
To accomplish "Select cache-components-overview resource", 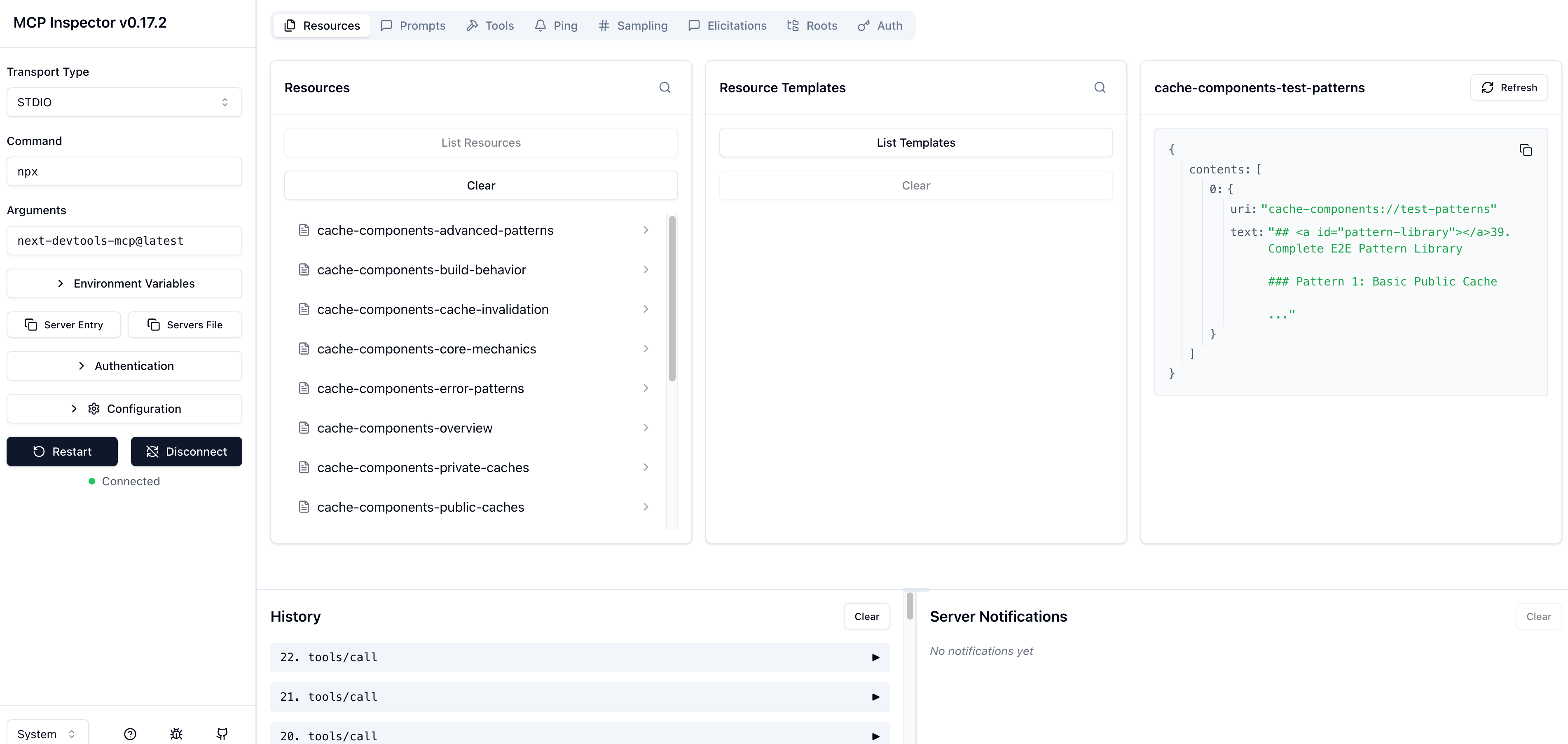I will (405, 428).
